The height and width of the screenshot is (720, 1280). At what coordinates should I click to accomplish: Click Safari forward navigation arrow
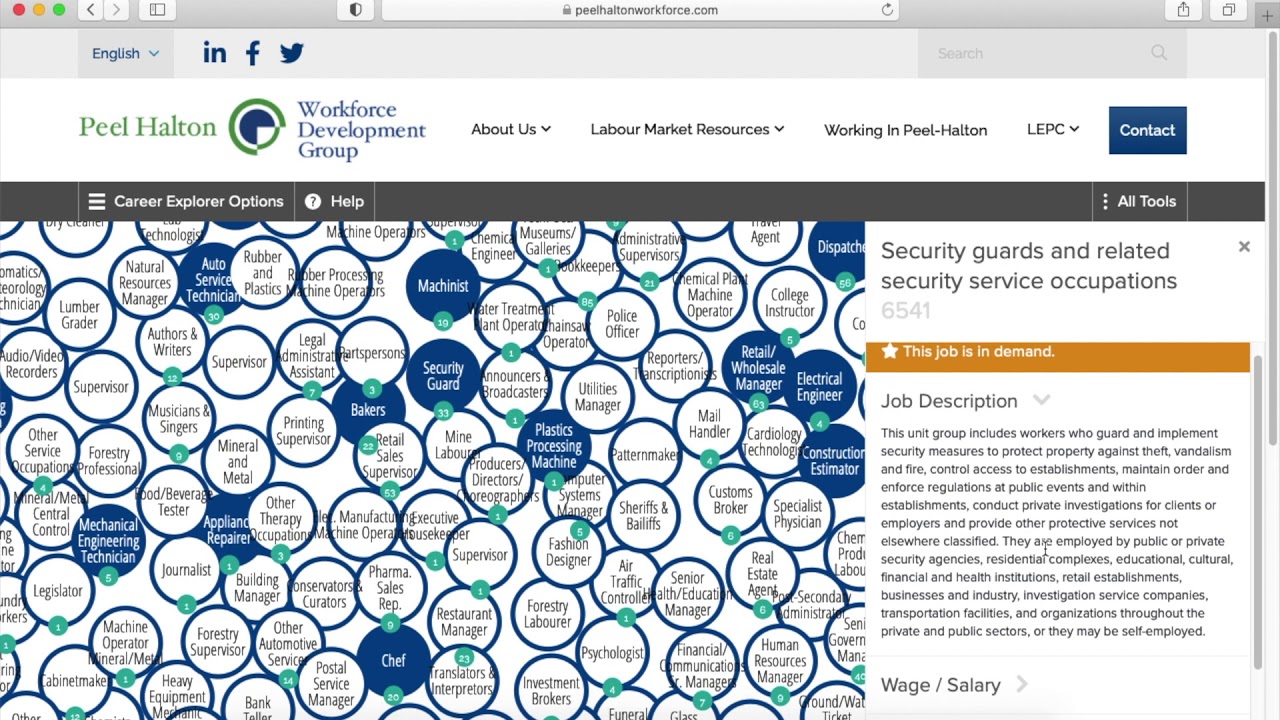click(x=116, y=10)
